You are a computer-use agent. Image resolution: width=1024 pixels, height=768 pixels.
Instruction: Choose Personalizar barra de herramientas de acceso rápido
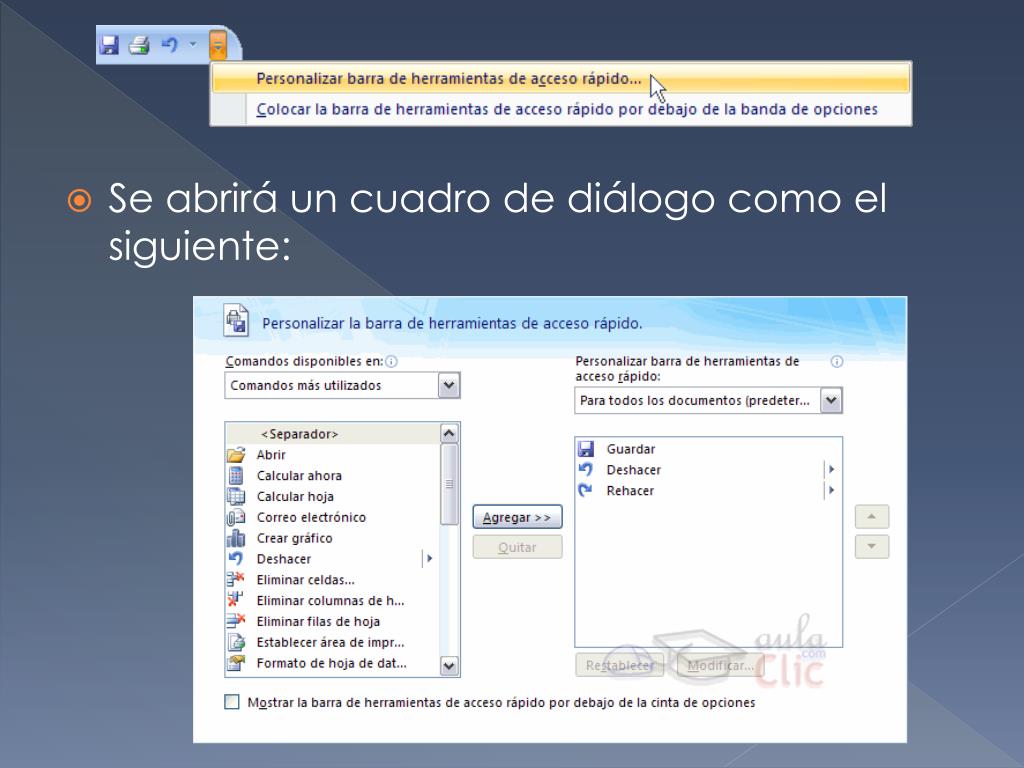coord(449,78)
